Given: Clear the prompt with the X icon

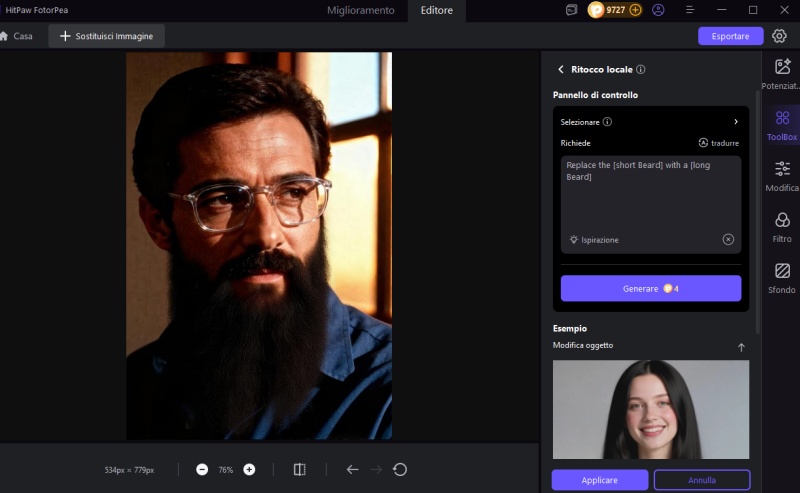Looking at the screenshot, I should click(x=728, y=240).
